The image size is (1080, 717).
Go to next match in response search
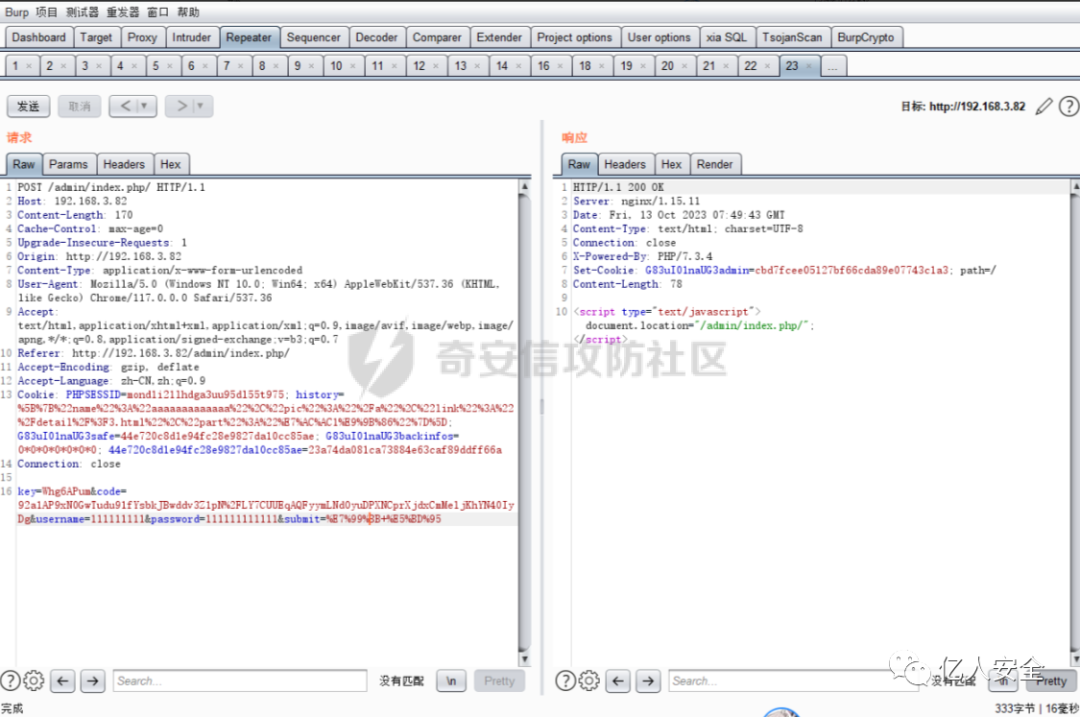tap(648, 680)
